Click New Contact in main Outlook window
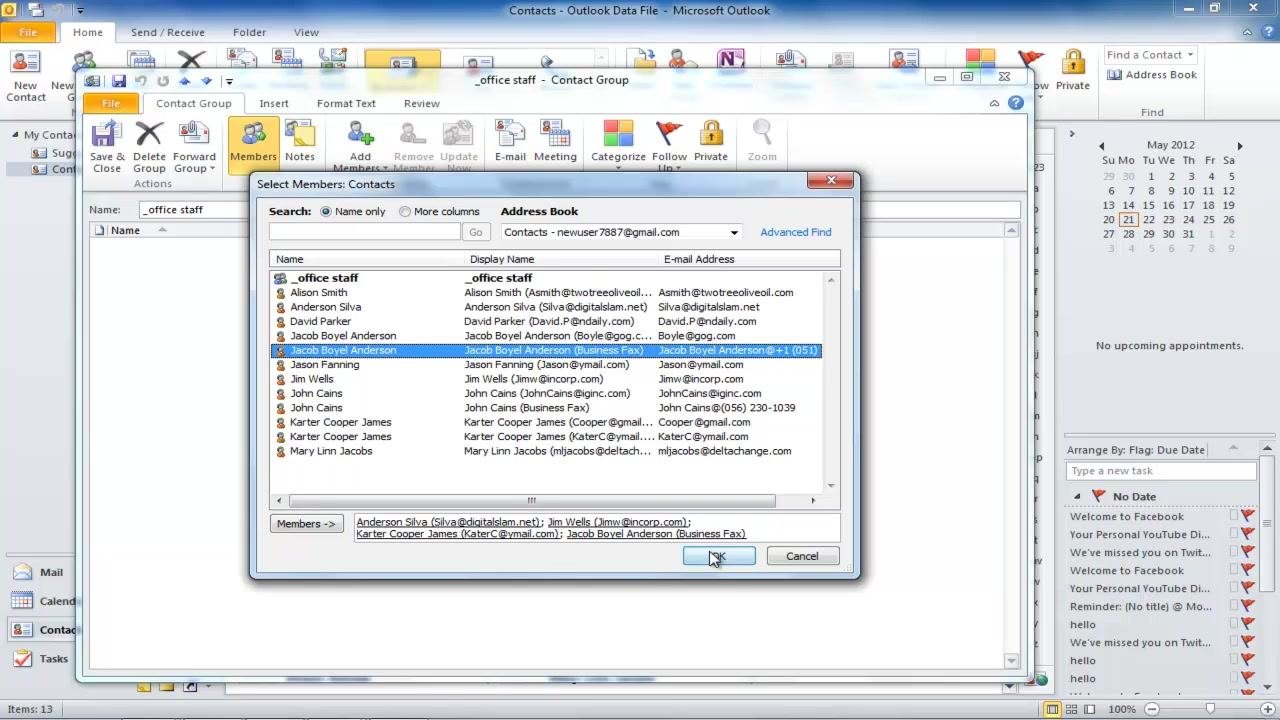1280x720 pixels. pyautogui.click(x=26, y=77)
